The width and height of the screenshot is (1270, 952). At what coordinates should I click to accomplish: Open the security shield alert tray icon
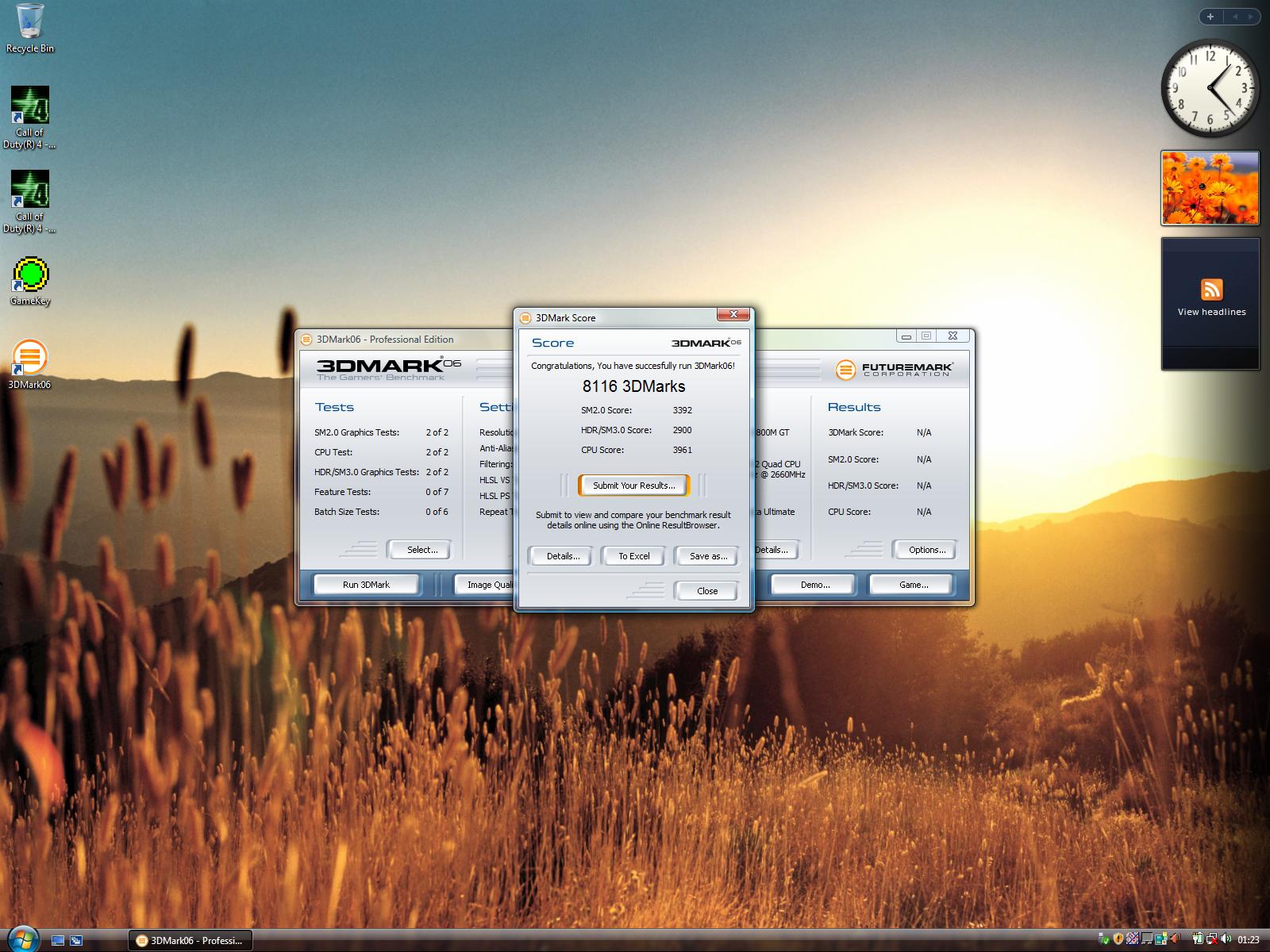(x=1118, y=939)
